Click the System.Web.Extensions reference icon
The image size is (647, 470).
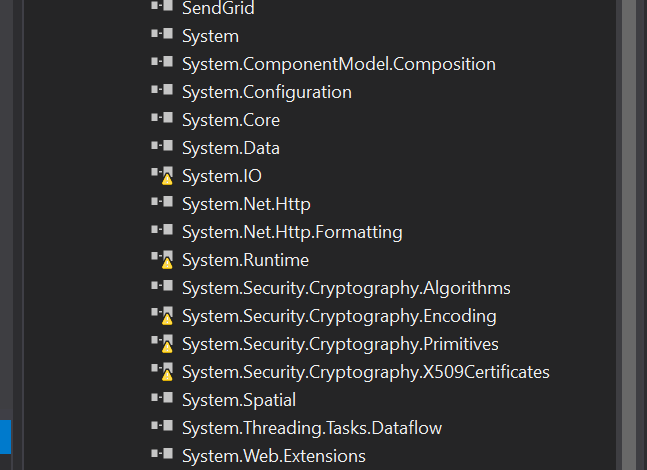pyautogui.click(x=162, y=453)
